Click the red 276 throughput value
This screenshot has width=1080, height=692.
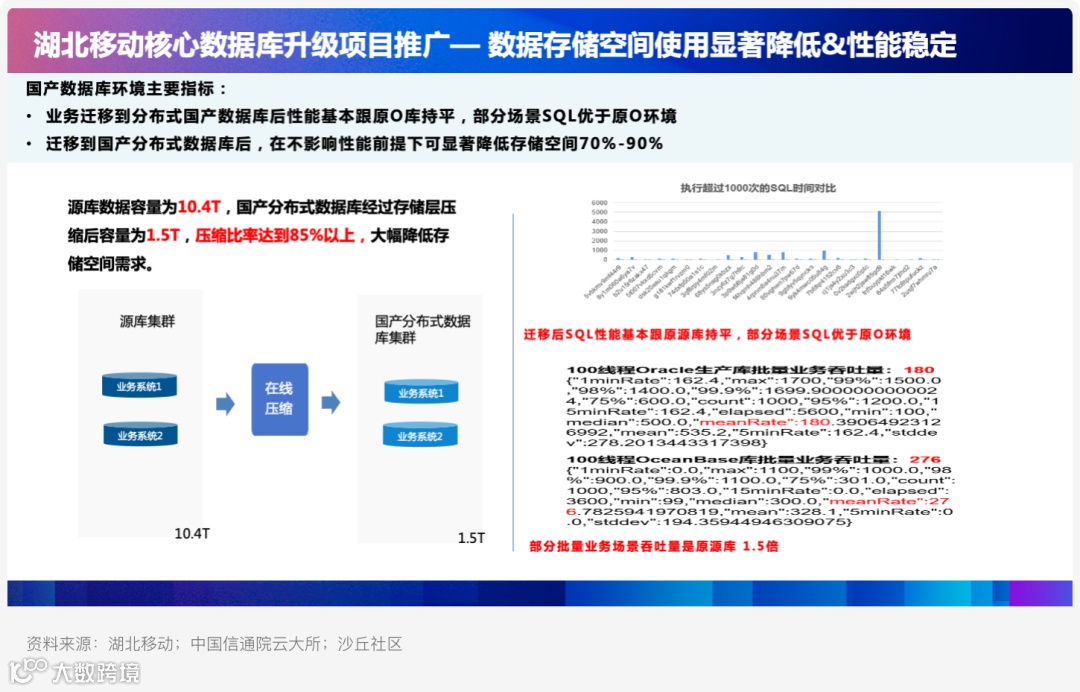tap(924, 459)
